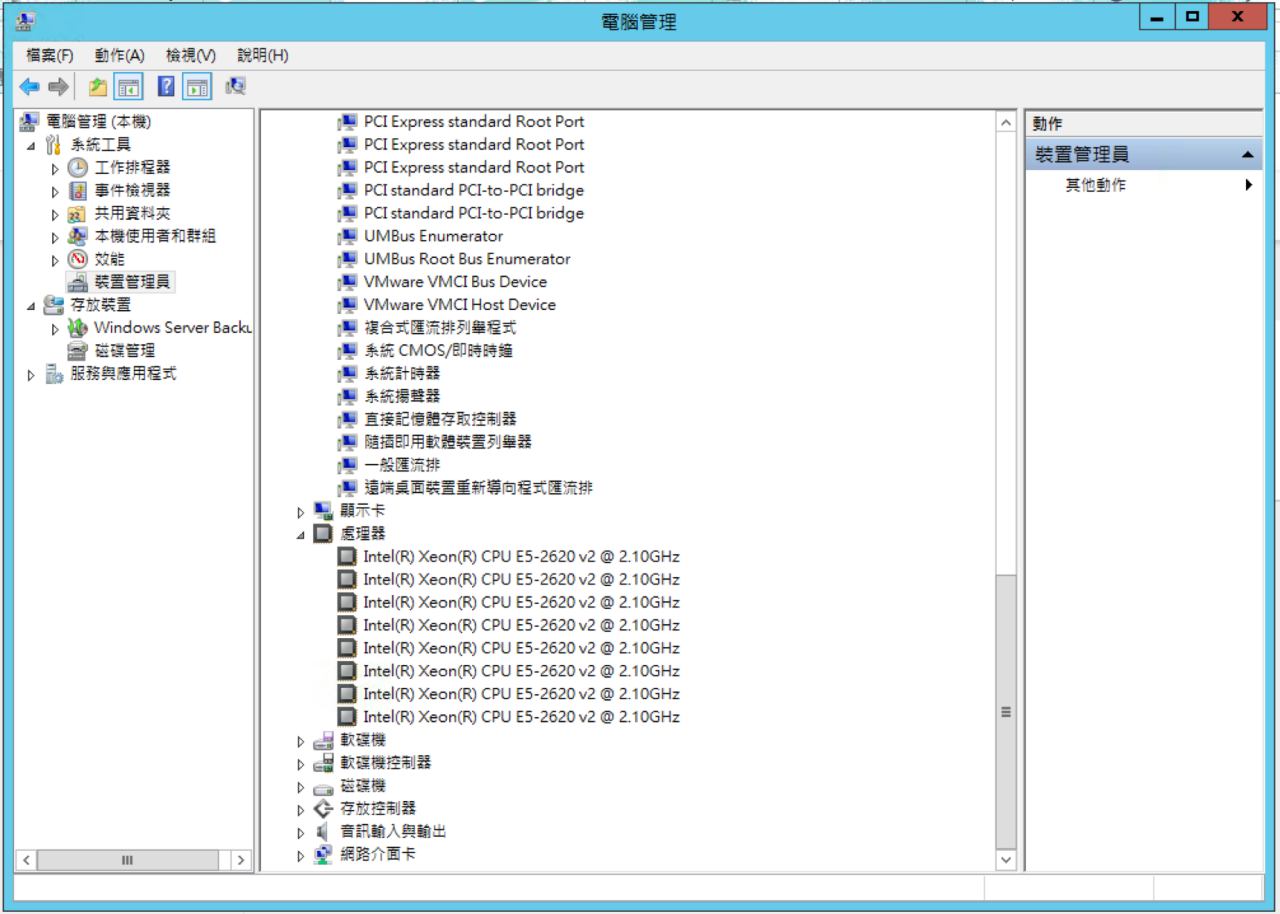
Task: Click the 軟碟機 floppy drive icon
Action: (x=324, y=740)
